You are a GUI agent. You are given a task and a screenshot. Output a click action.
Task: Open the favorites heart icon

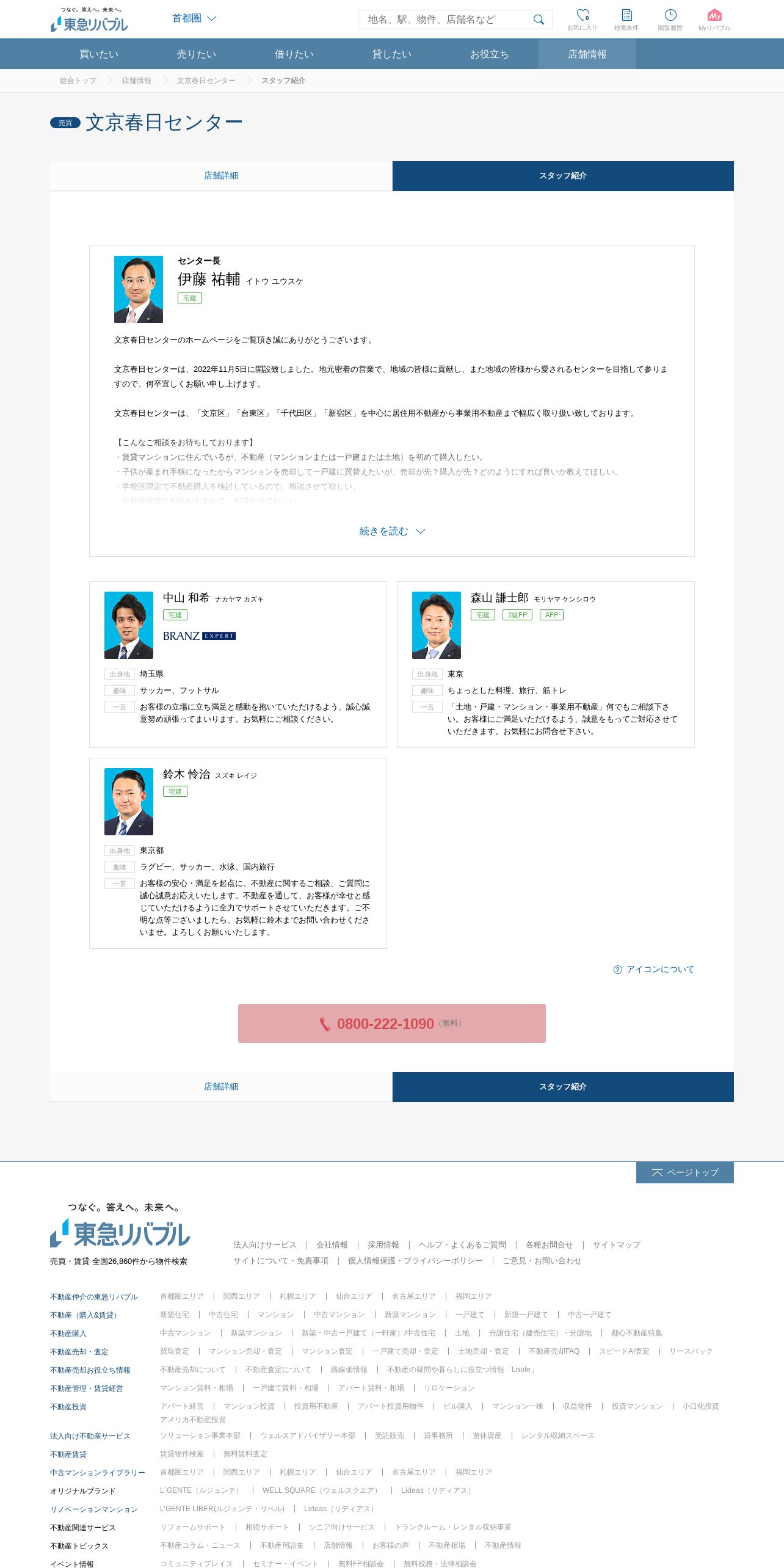pyautogui.click(x=583, y=19)
